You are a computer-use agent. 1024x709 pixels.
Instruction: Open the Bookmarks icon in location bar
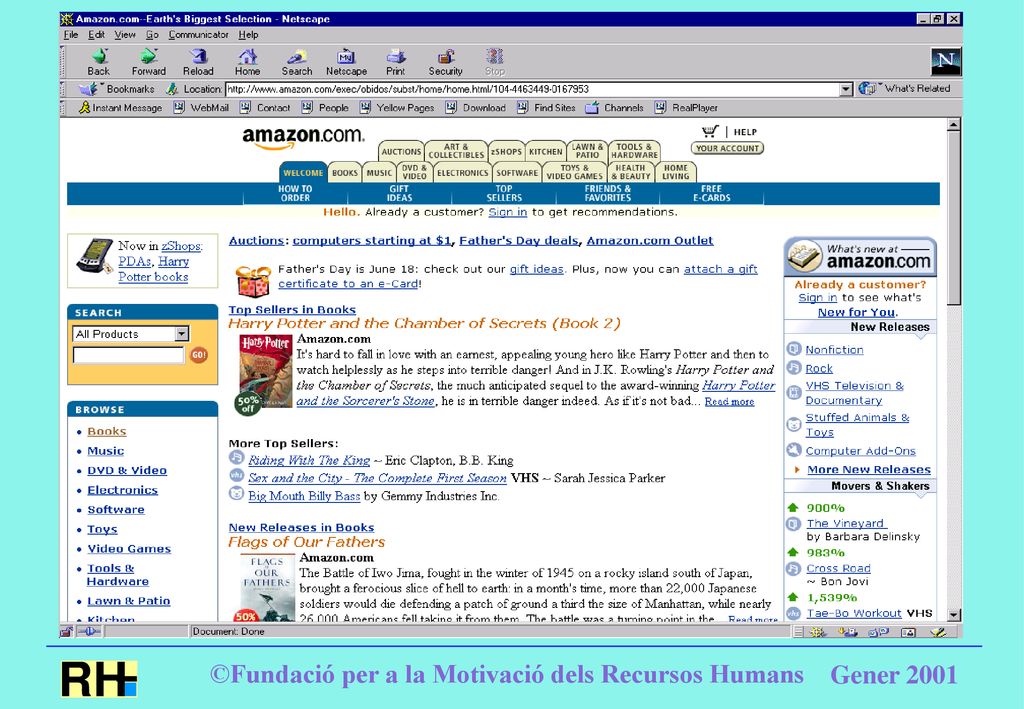88,89
